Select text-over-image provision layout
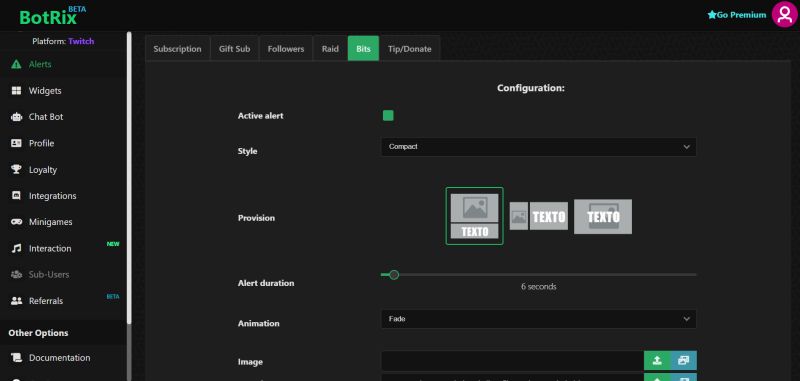This screenshot has height=381, width=800. coord(603,217)
